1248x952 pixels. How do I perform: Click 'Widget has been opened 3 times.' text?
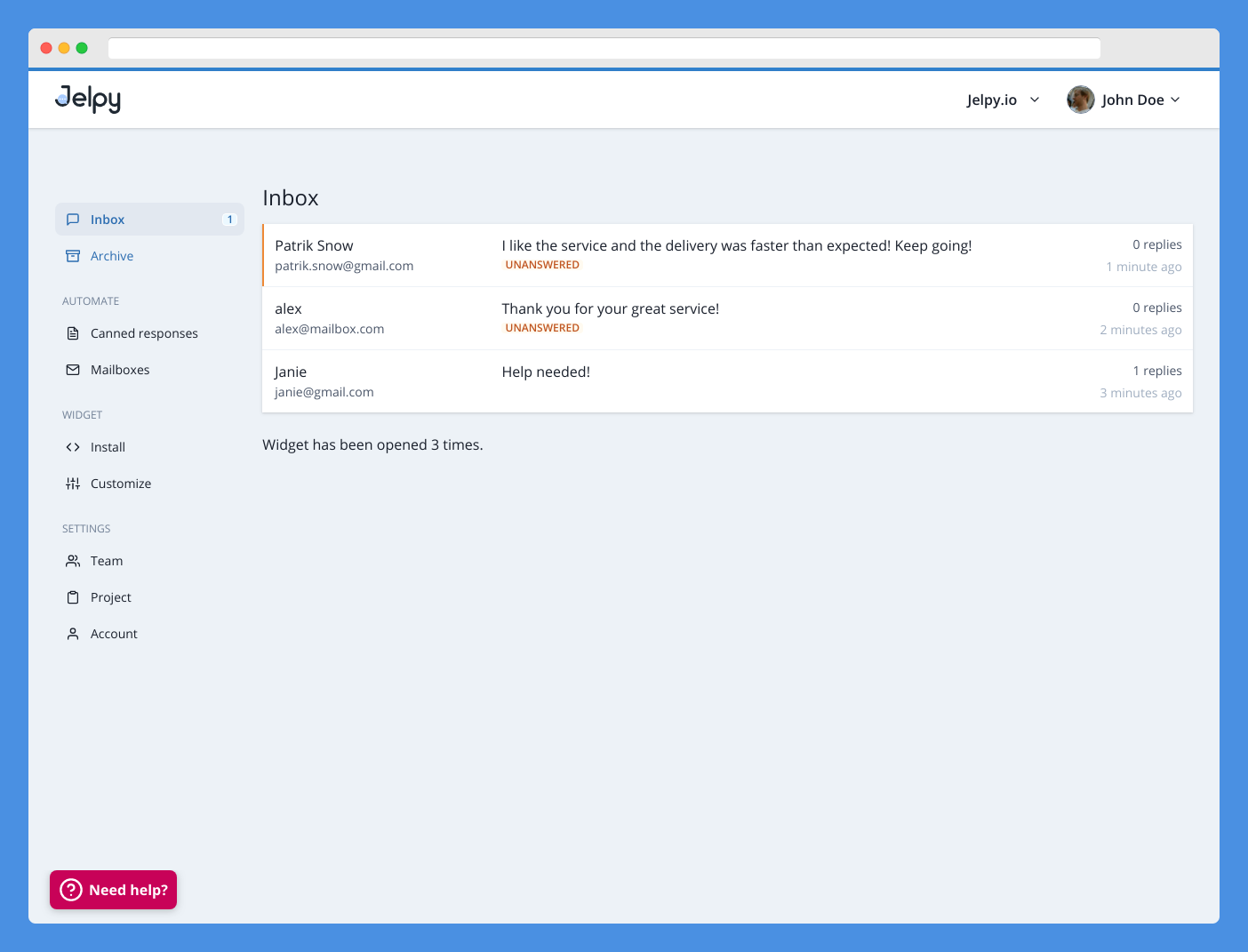[x=372, y=444]
